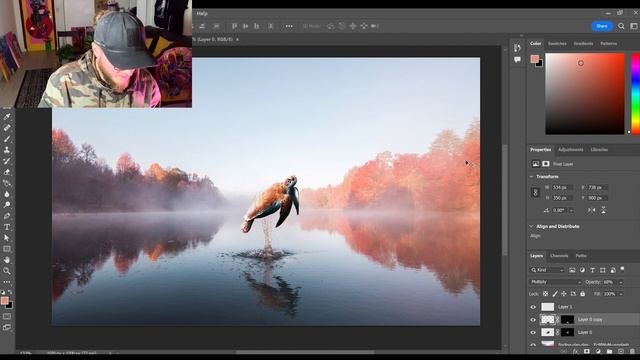Select the Blur tool
The width and height of the screenshot is (640, 360).
click(x=7, y=194)
